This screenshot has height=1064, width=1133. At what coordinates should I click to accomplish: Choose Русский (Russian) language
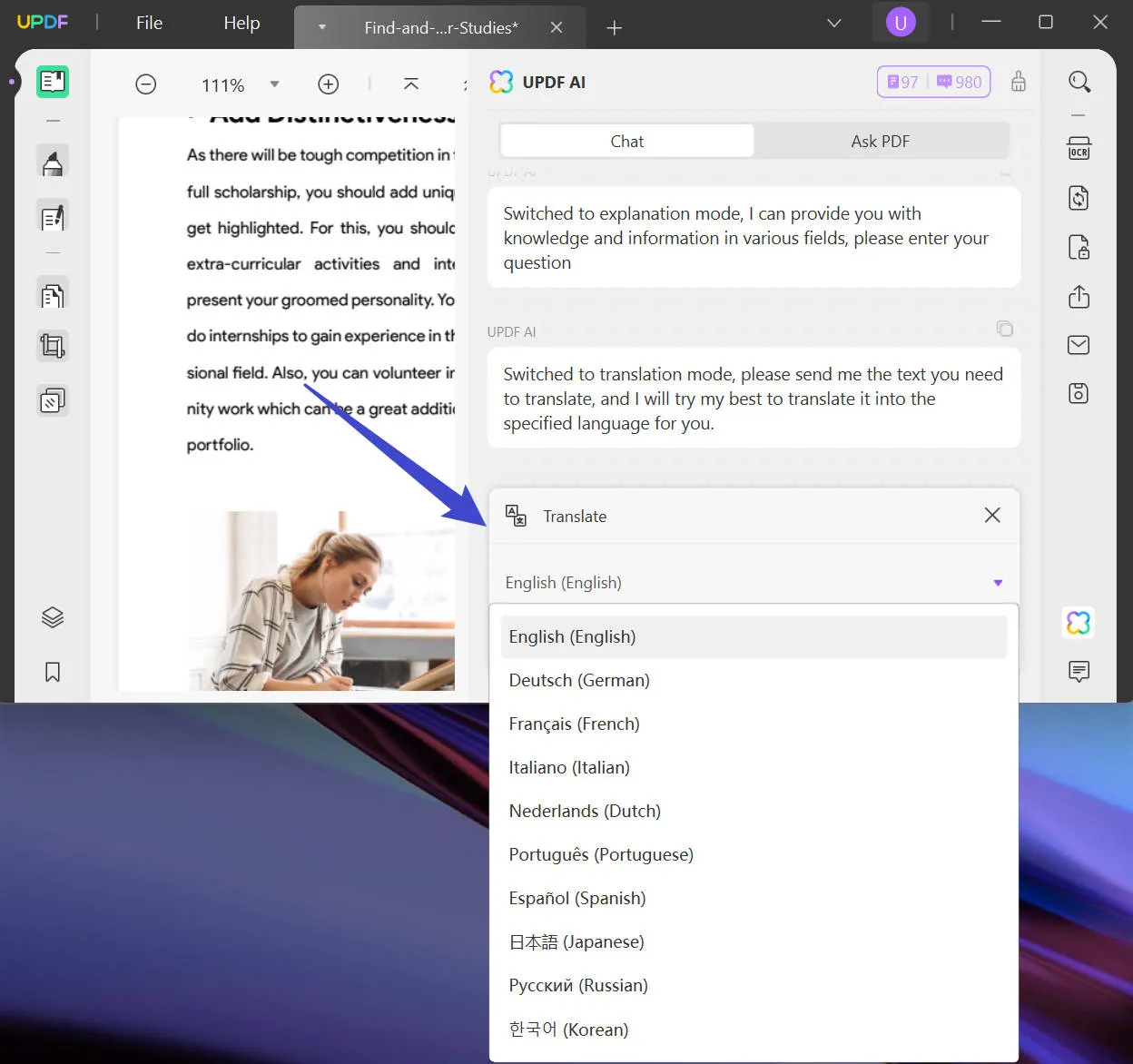[x=754, y=985]
